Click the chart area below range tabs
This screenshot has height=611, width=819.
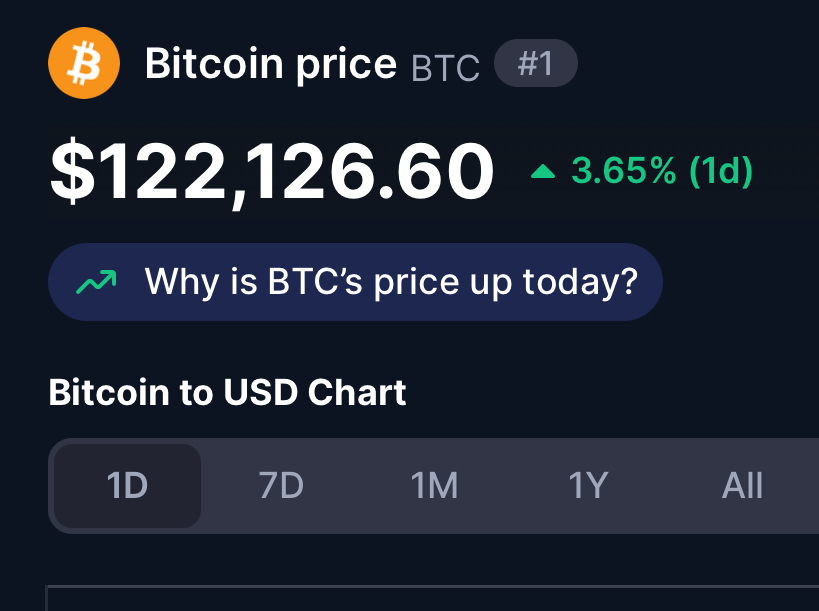pyautogui.click(x=432, y=598)
